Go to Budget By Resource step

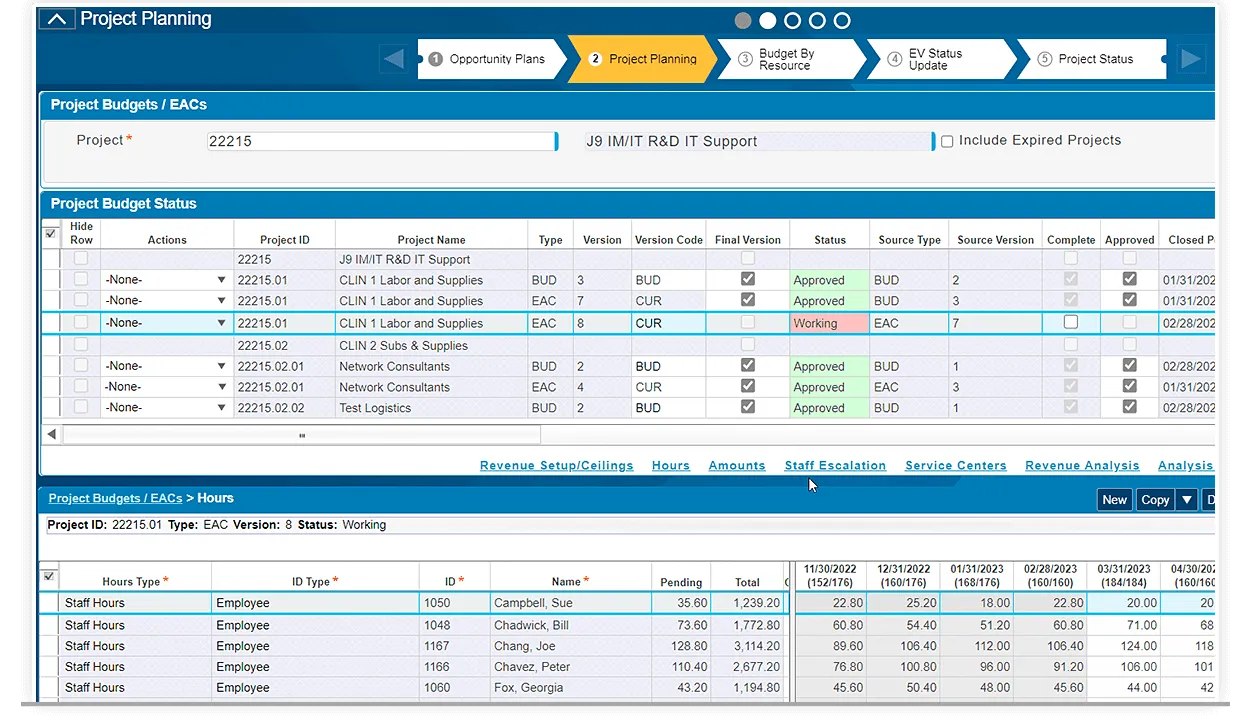786,59
